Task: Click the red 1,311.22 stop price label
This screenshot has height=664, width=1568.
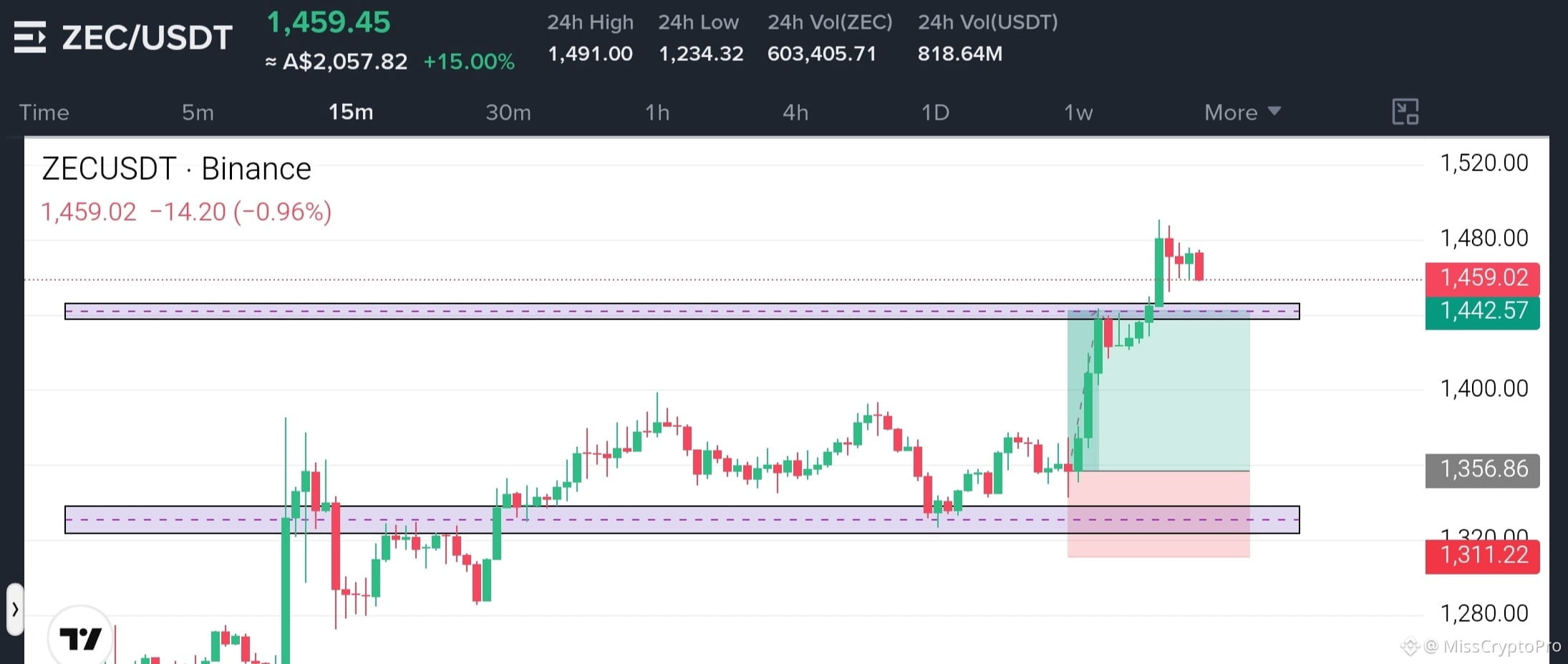Action: click(x=1483, y=556)
